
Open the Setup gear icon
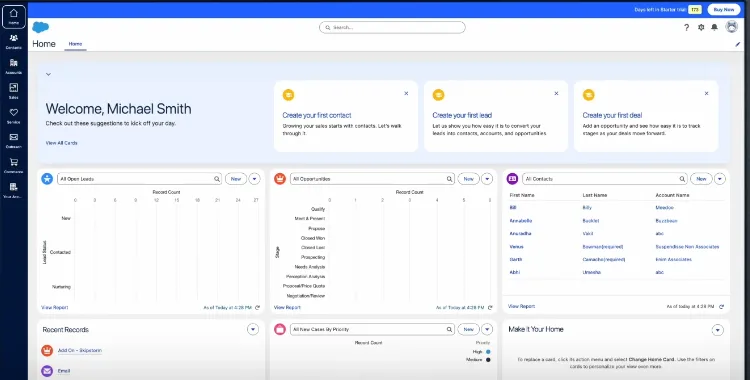(701, 27)
